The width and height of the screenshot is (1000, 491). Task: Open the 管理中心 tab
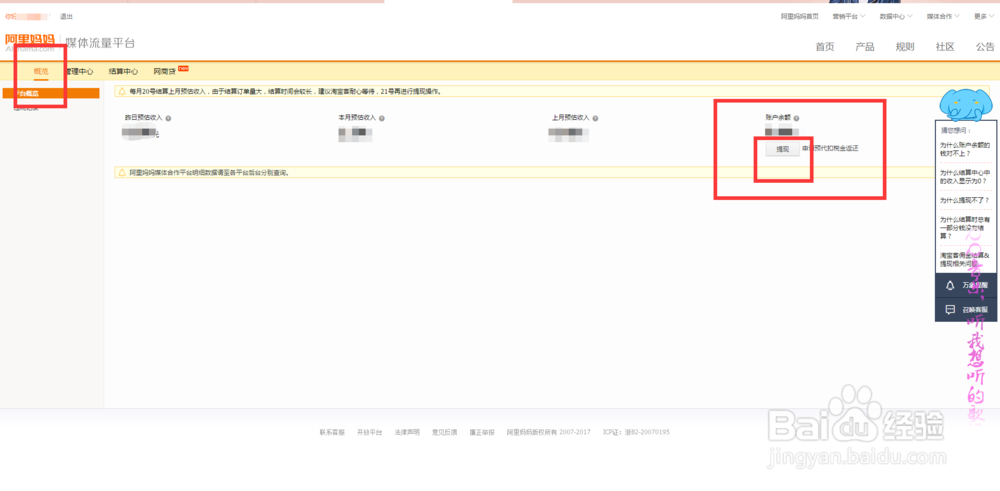(78, 71)
